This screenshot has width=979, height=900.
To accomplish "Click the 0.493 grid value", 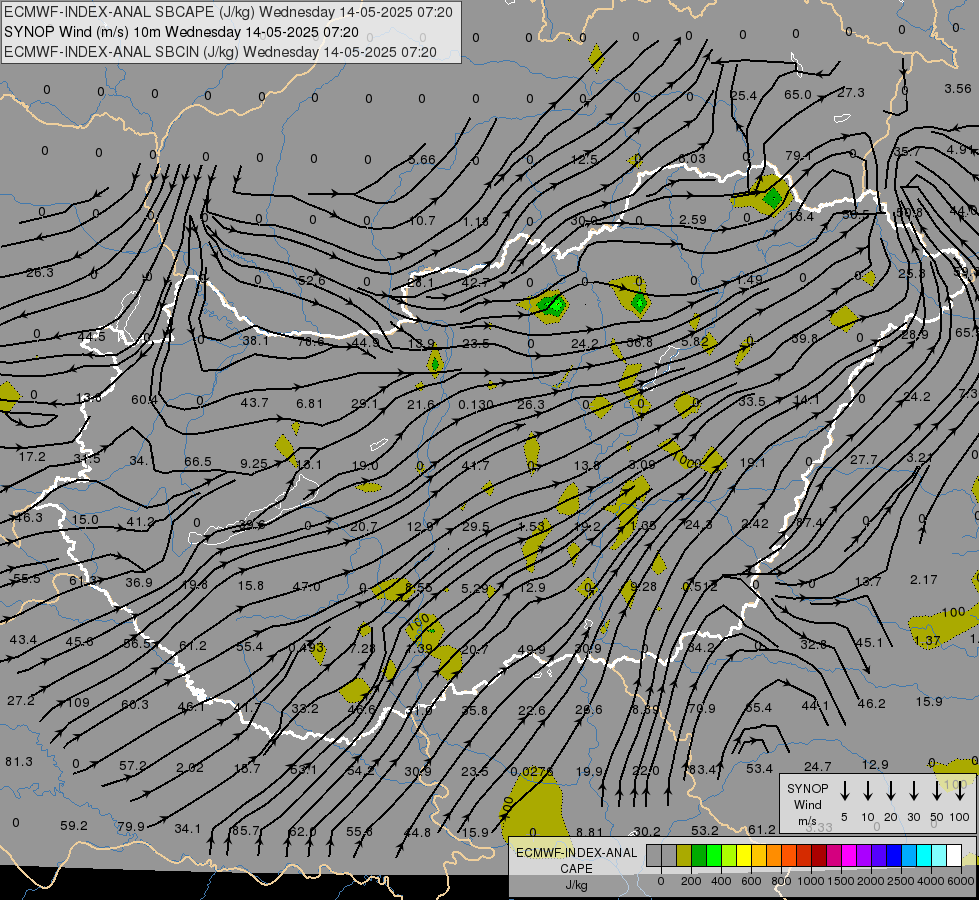I will coord(307,648).
